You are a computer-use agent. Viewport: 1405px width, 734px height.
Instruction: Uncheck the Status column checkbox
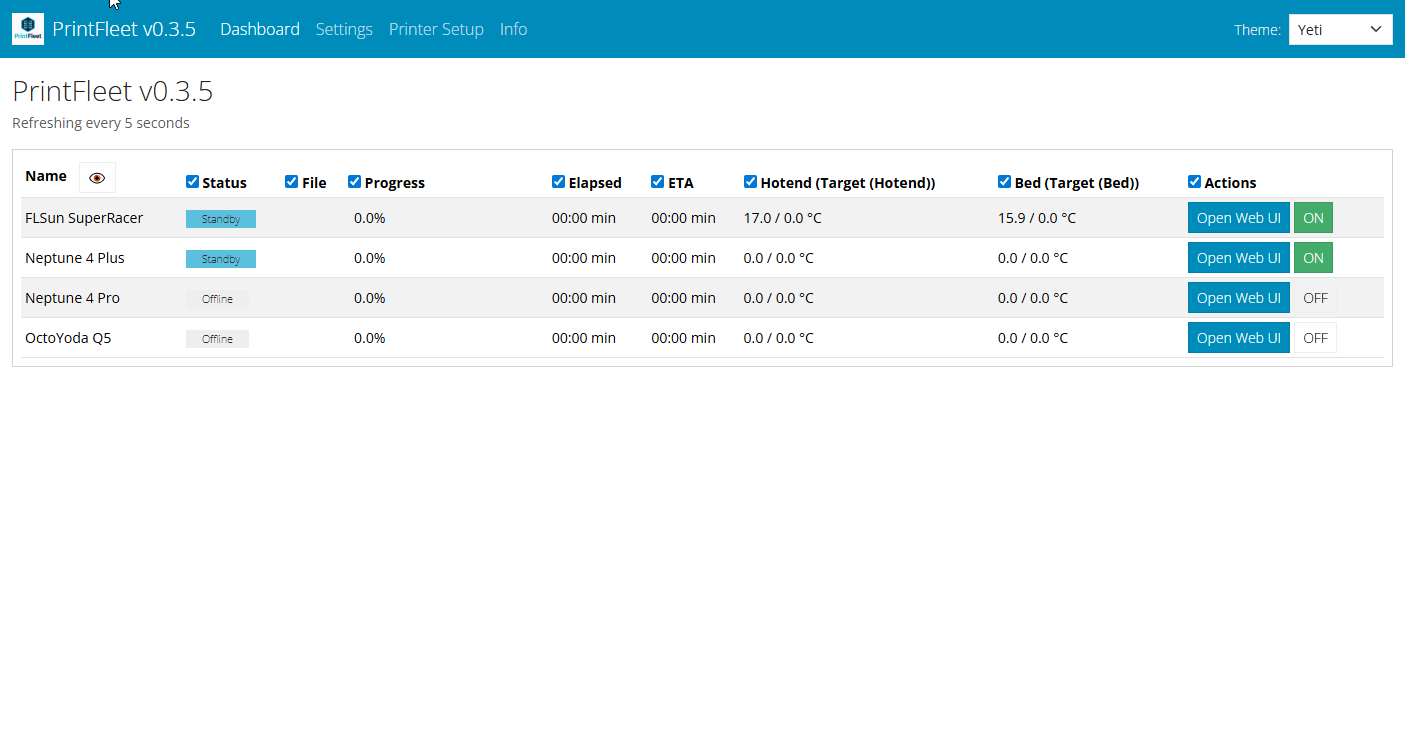[193, 182]
